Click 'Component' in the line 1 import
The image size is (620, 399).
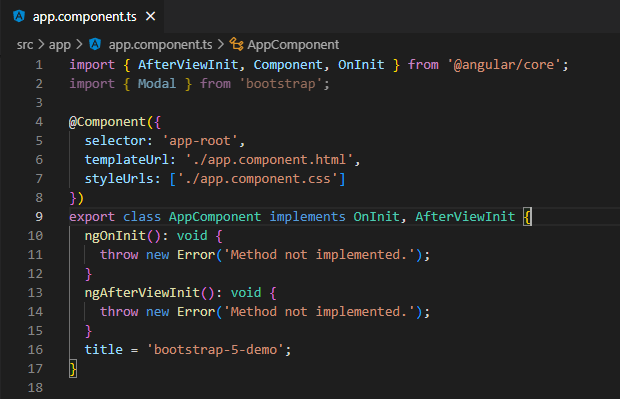pos(288,65)
